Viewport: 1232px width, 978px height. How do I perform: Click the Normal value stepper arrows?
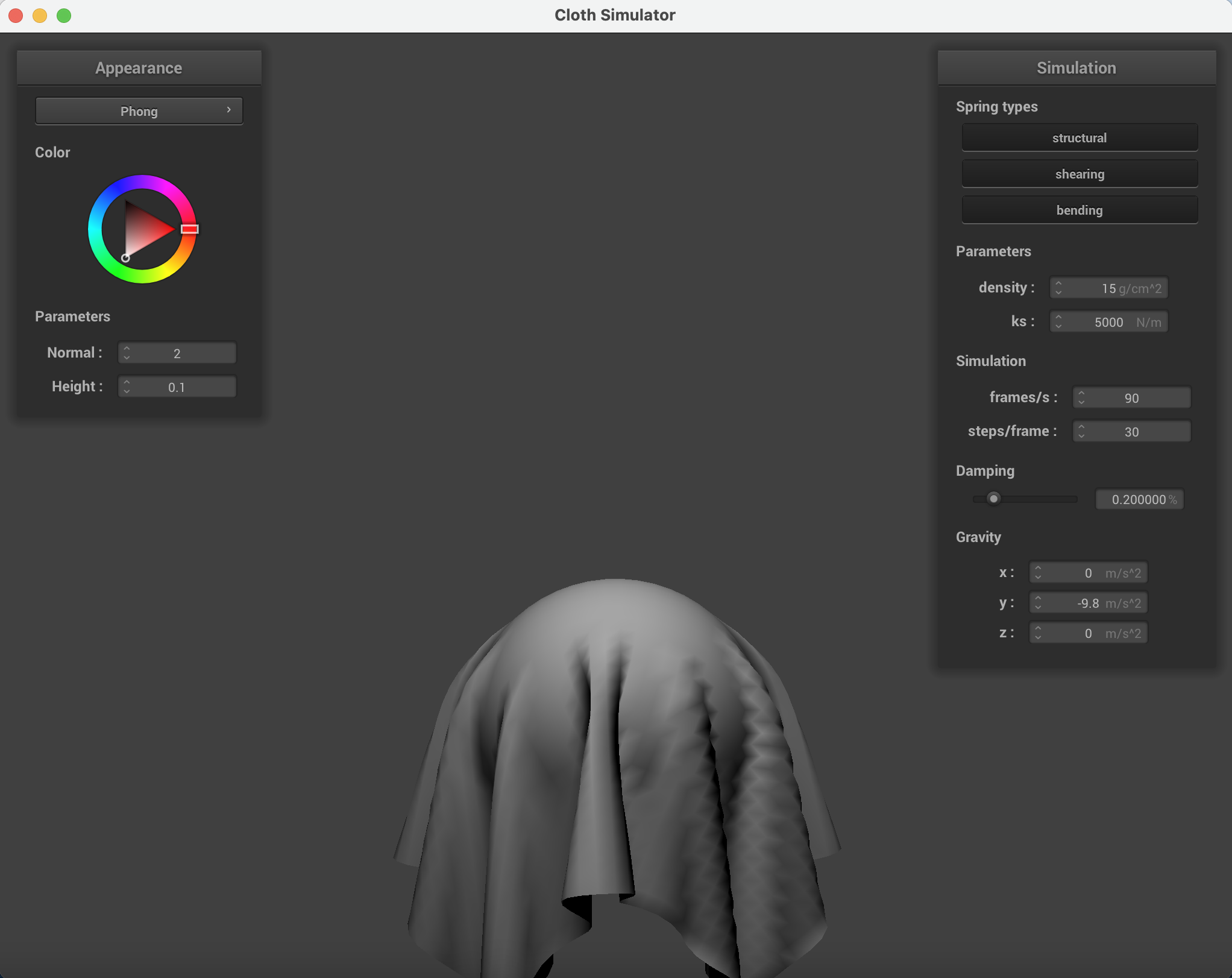point(127,353)
